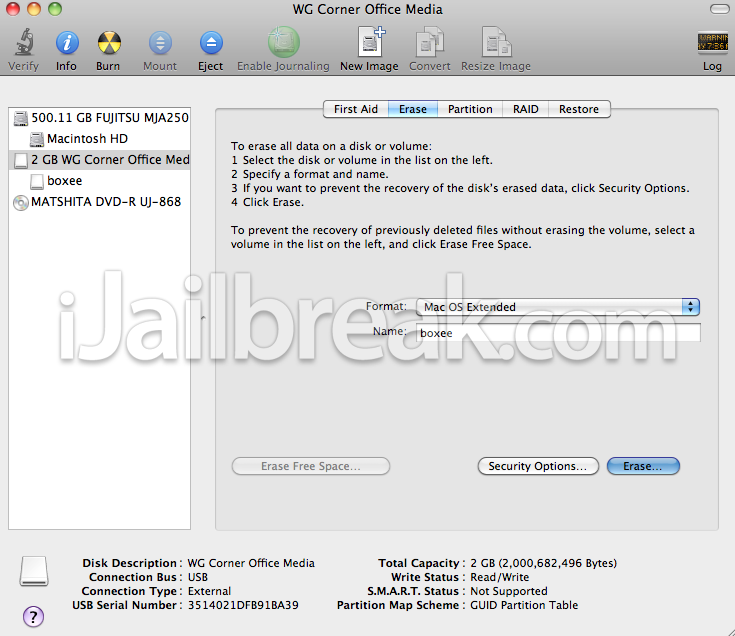The height and width of the screenshot is (636, 735).
Task: Select 2 GB WG Corner Office Media disk
Action: coord(99,160)
